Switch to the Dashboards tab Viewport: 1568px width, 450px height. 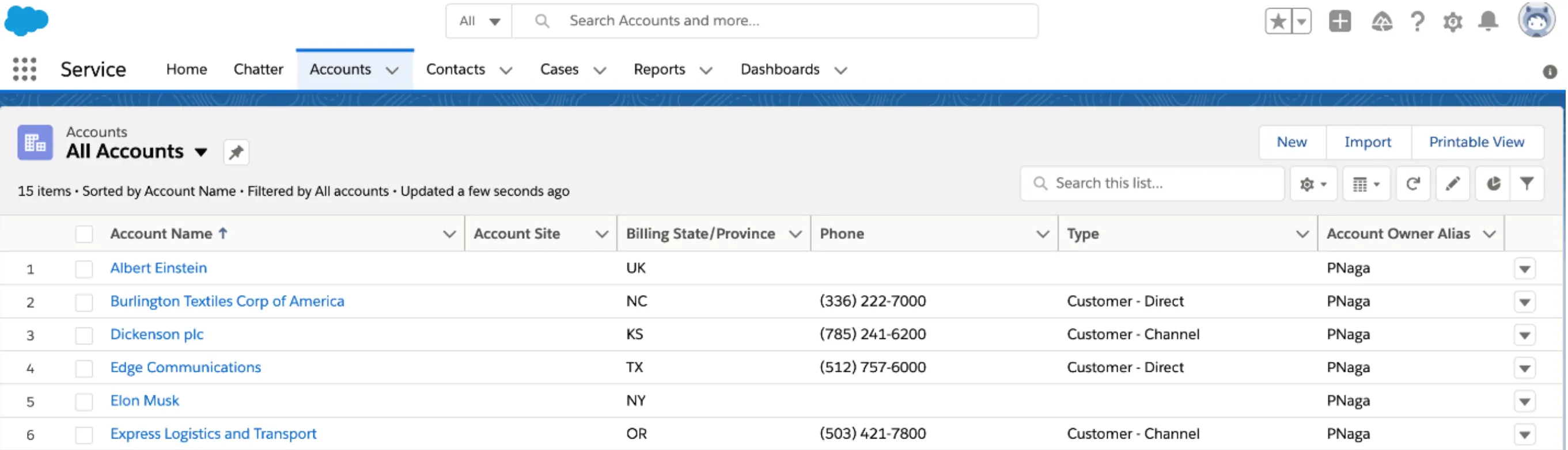(780, 69)
